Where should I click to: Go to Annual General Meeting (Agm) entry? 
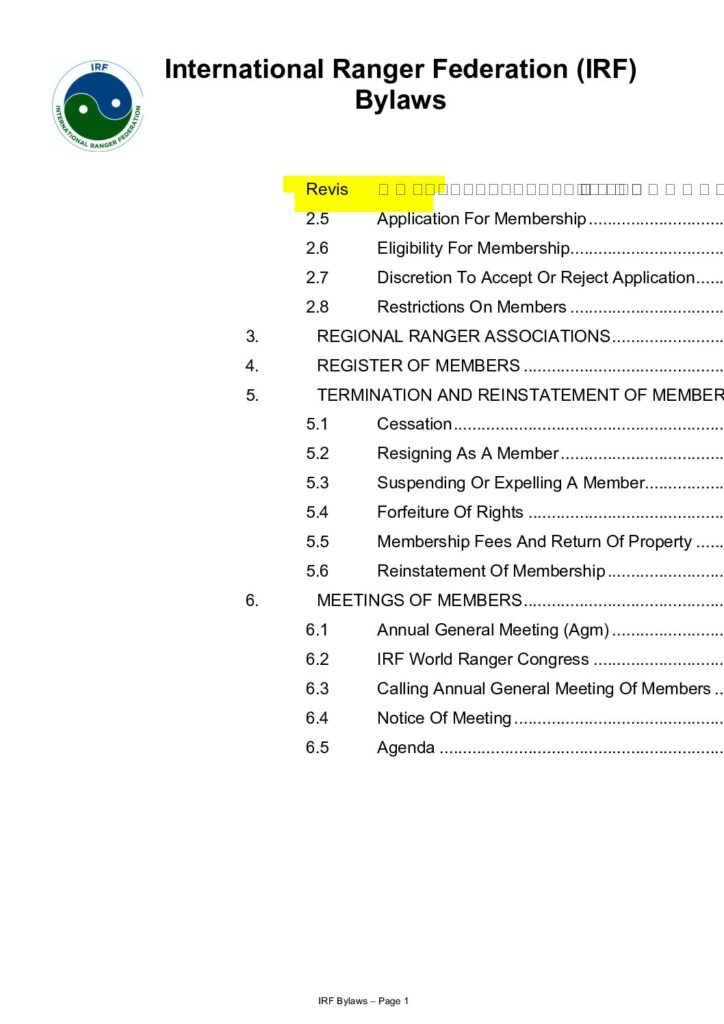492,630
